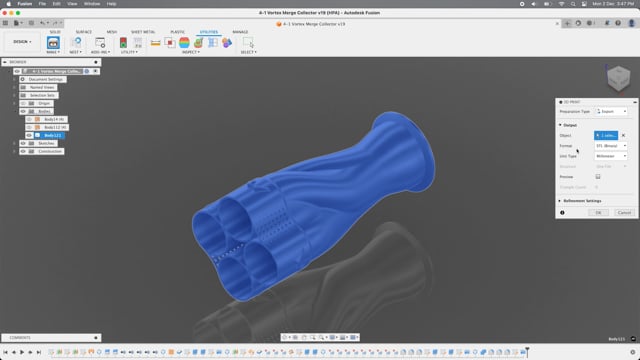Open the Inspect dropdown menu
The width and height of the screenshot is (640, 360).
pyautogui.click(x=191, y=52)
